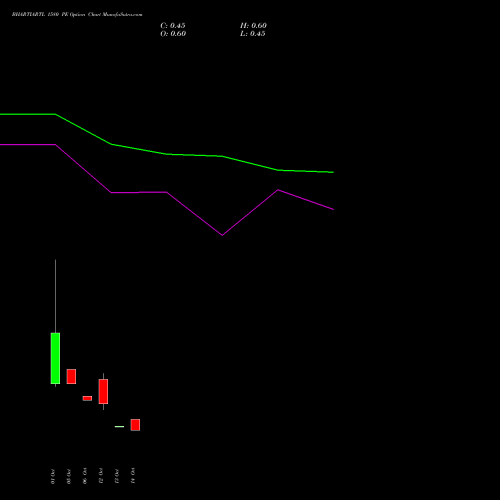500x500 pixels.
Task: Select the red candle right of the green candle
Action: pyautogui.click(x=71, y=376)
